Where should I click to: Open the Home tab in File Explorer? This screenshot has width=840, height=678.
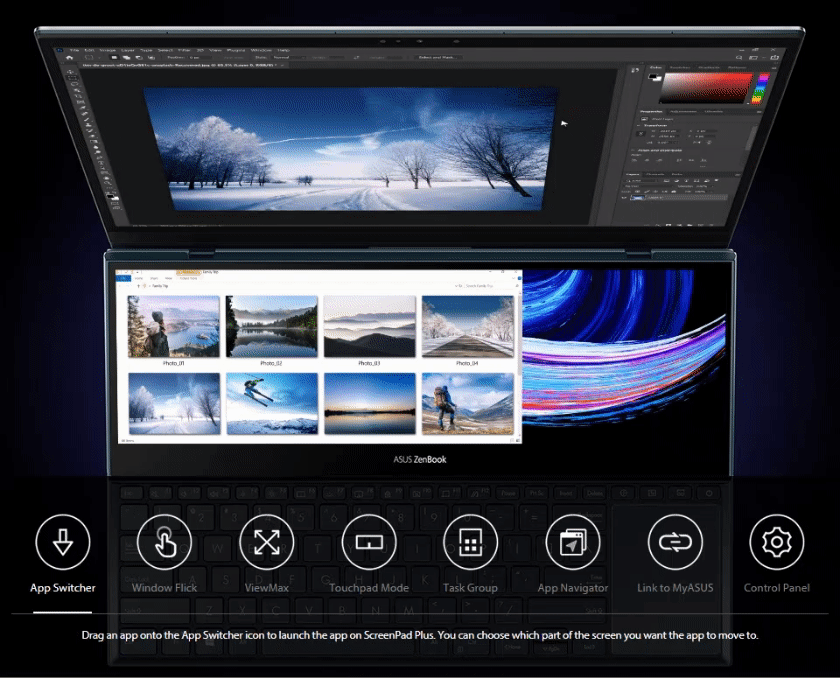pyautogui.click(x=139, y=278)
